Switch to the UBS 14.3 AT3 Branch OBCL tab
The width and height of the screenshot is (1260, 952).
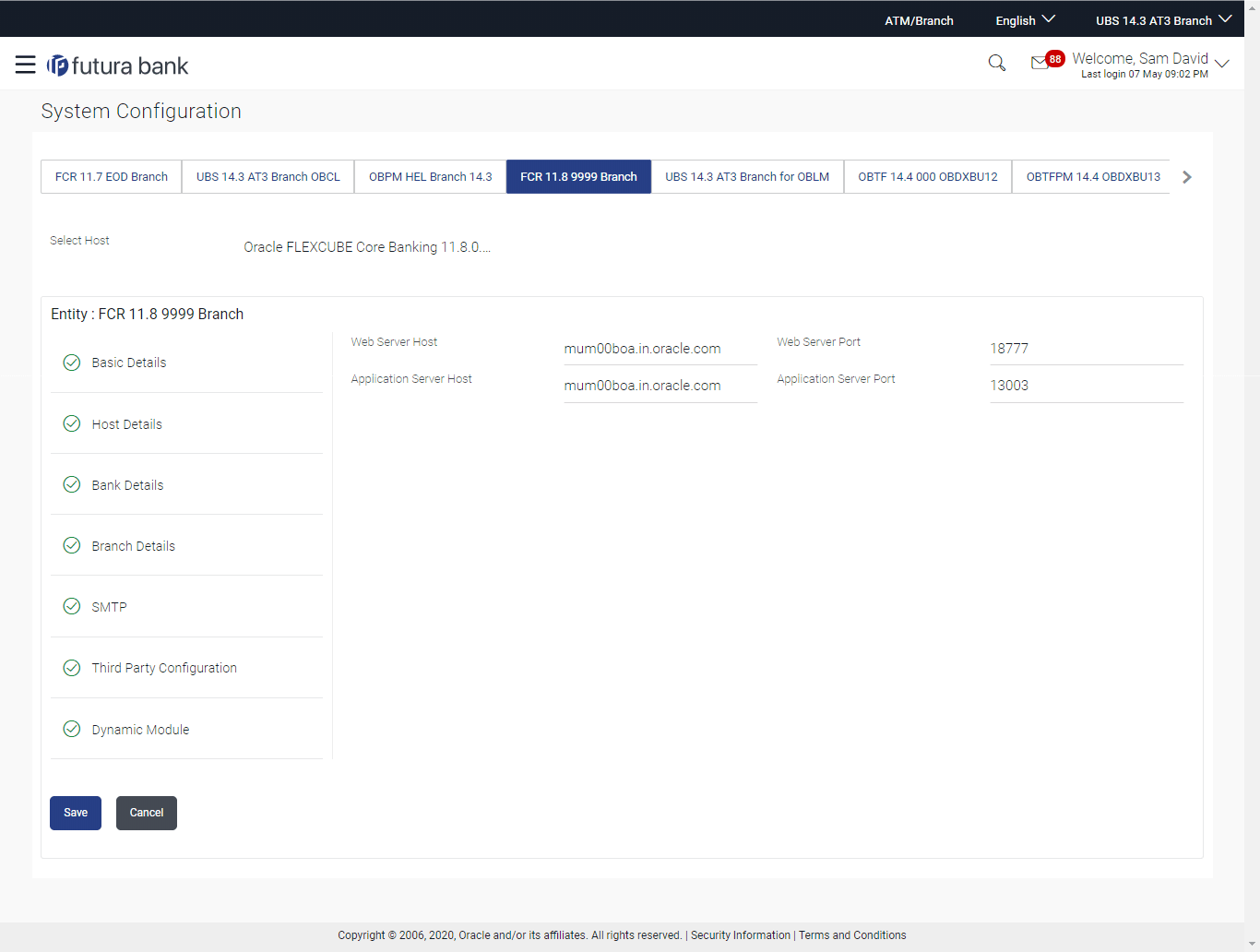268,177
